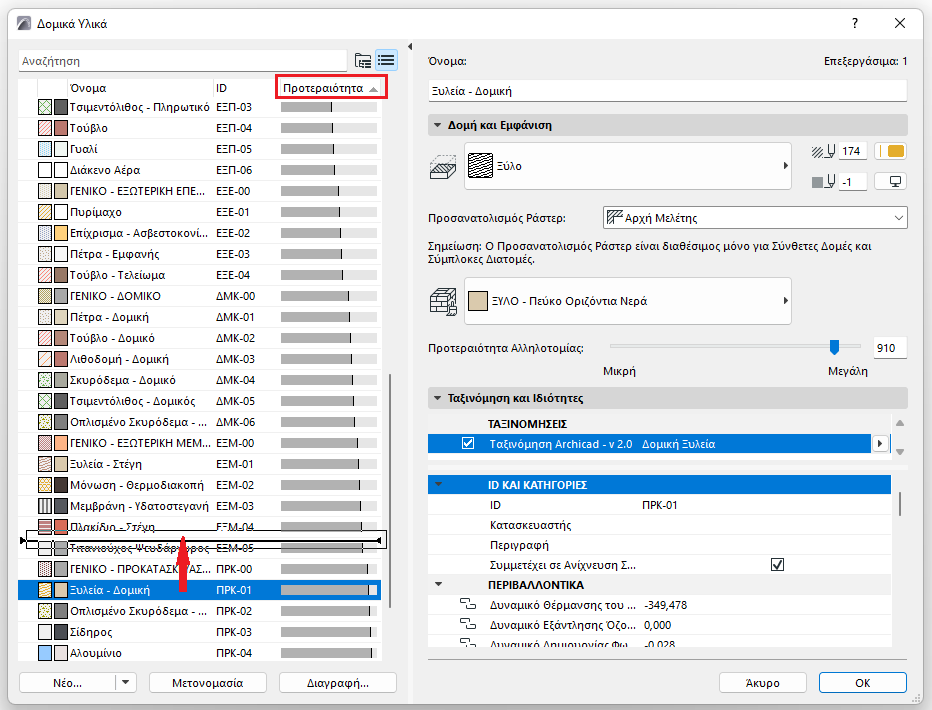
Task: Click fill icon of Αλουμίνιο row
Action: point(45,653)
